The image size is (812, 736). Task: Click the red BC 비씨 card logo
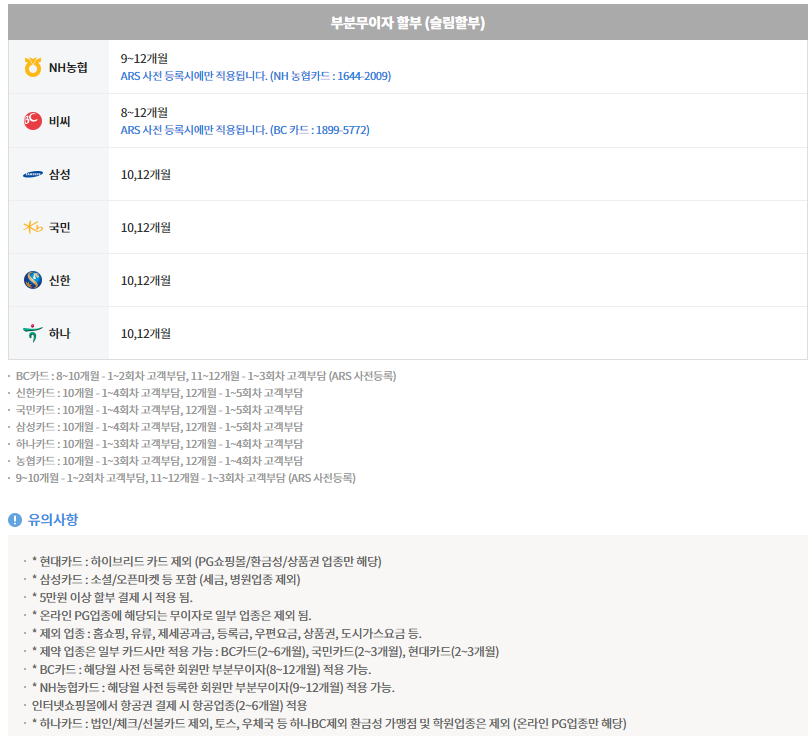(33, 121)
